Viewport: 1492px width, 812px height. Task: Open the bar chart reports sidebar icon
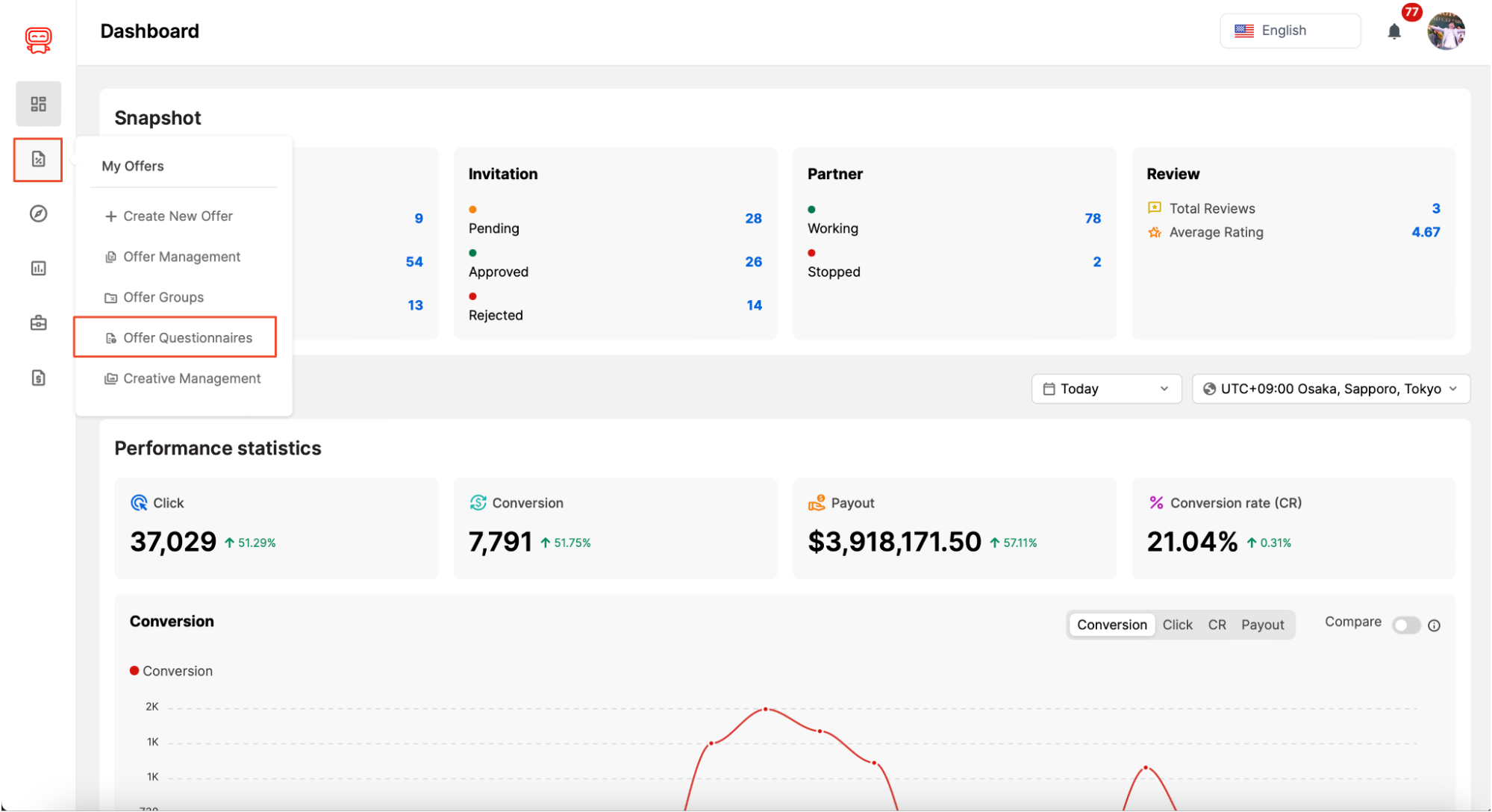coord(38,268)
